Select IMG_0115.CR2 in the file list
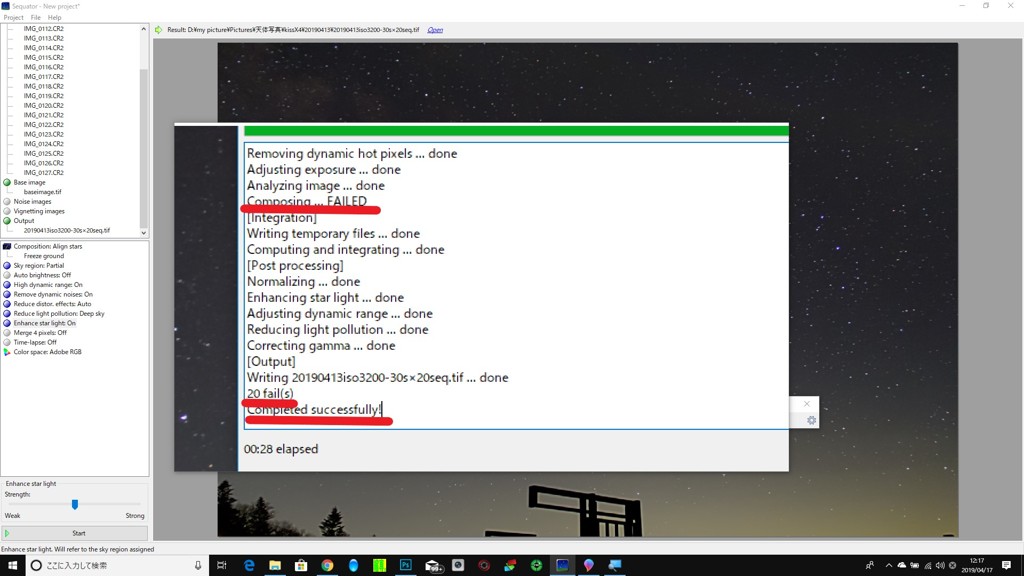Screen dimensions: 1024x576 click(44, 57)
